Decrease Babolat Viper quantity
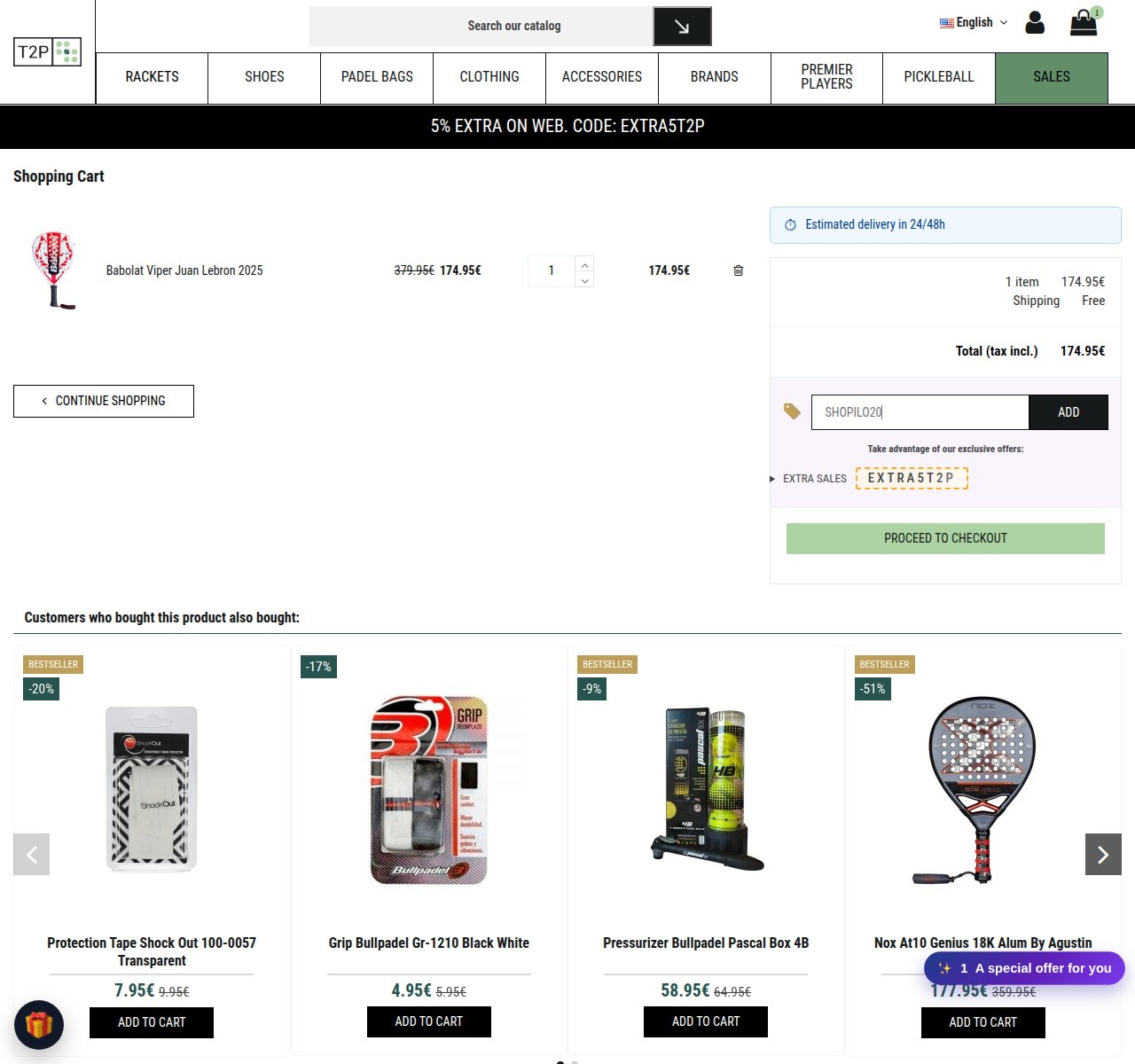 pyautogui.click(x=584, y=280)
